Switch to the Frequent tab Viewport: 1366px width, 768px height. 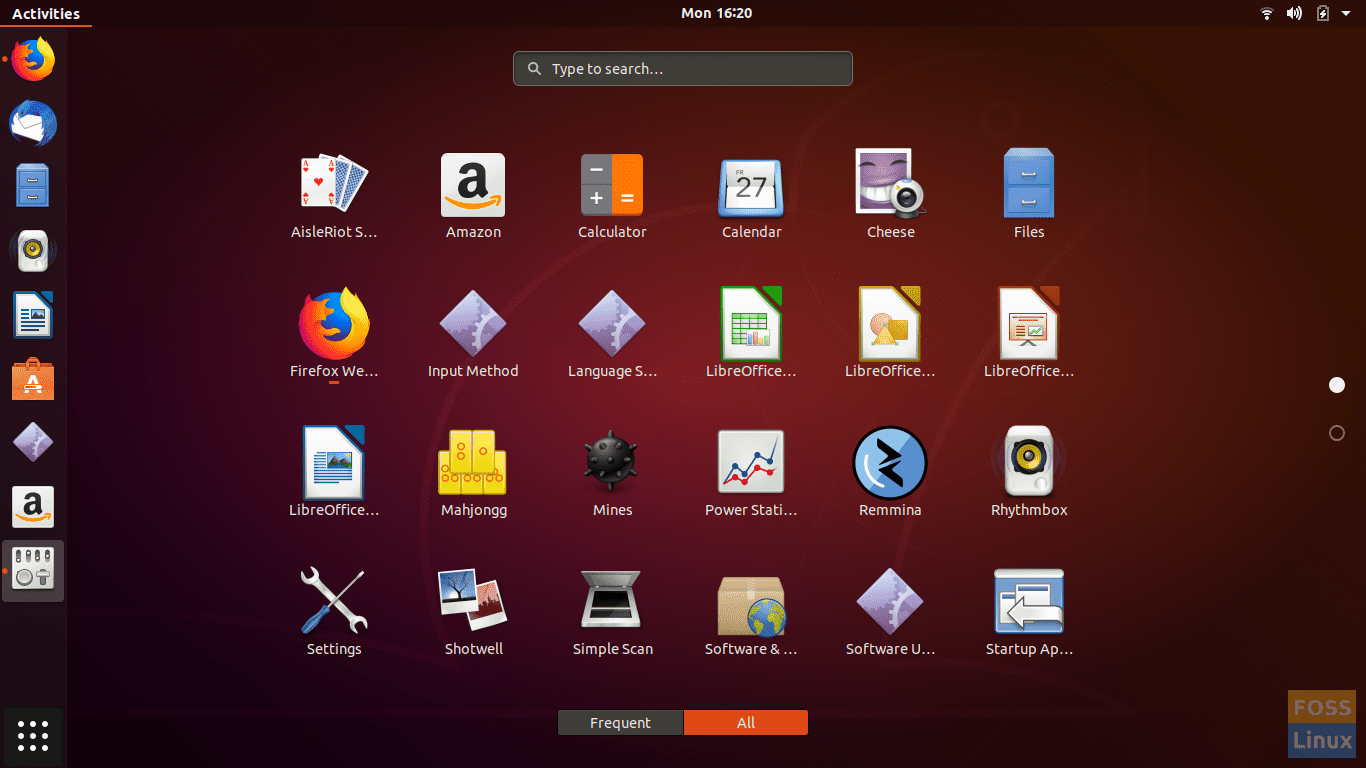(620, 723)
